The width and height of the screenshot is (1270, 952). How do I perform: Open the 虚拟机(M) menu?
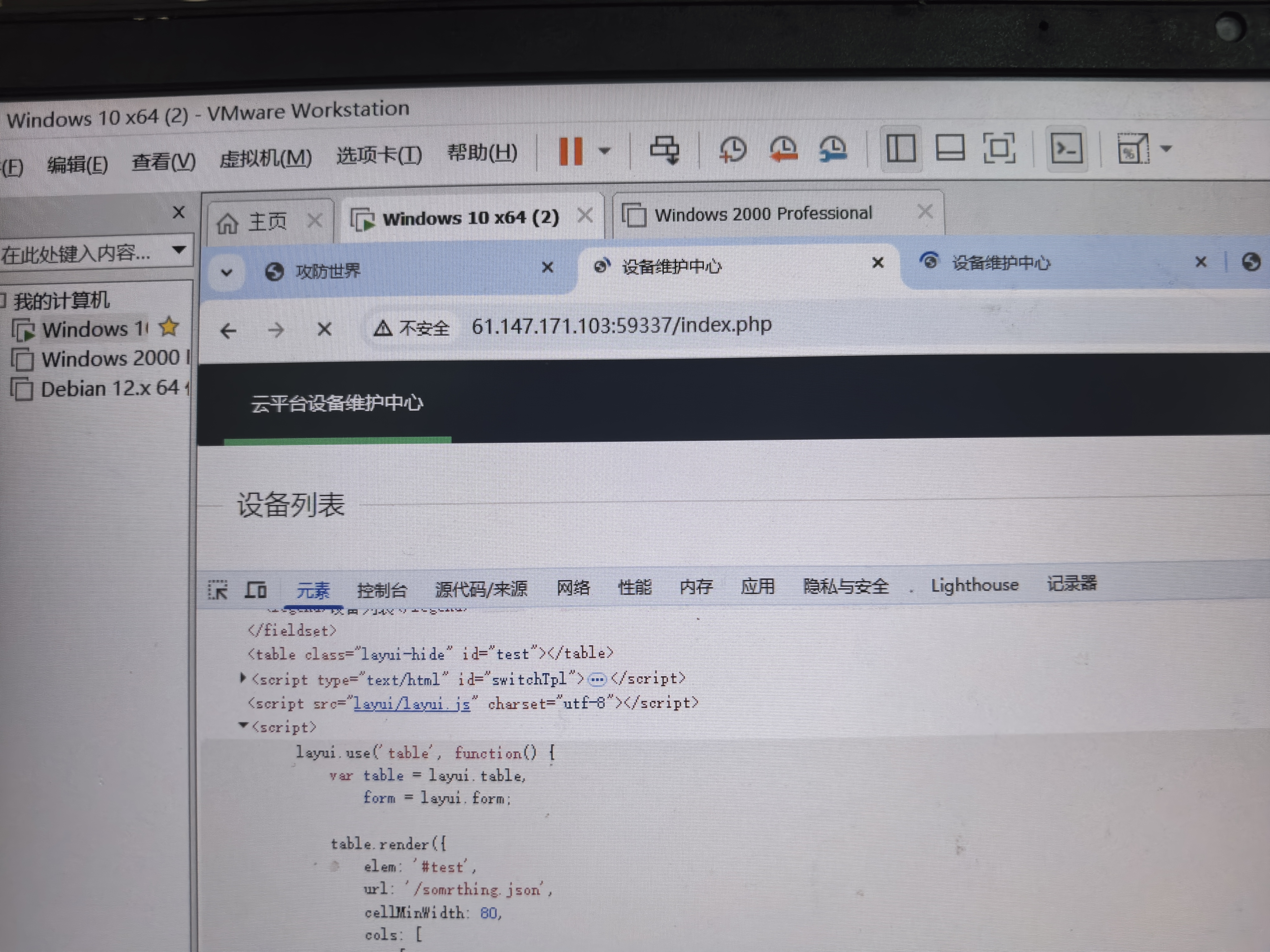[265, 158]
